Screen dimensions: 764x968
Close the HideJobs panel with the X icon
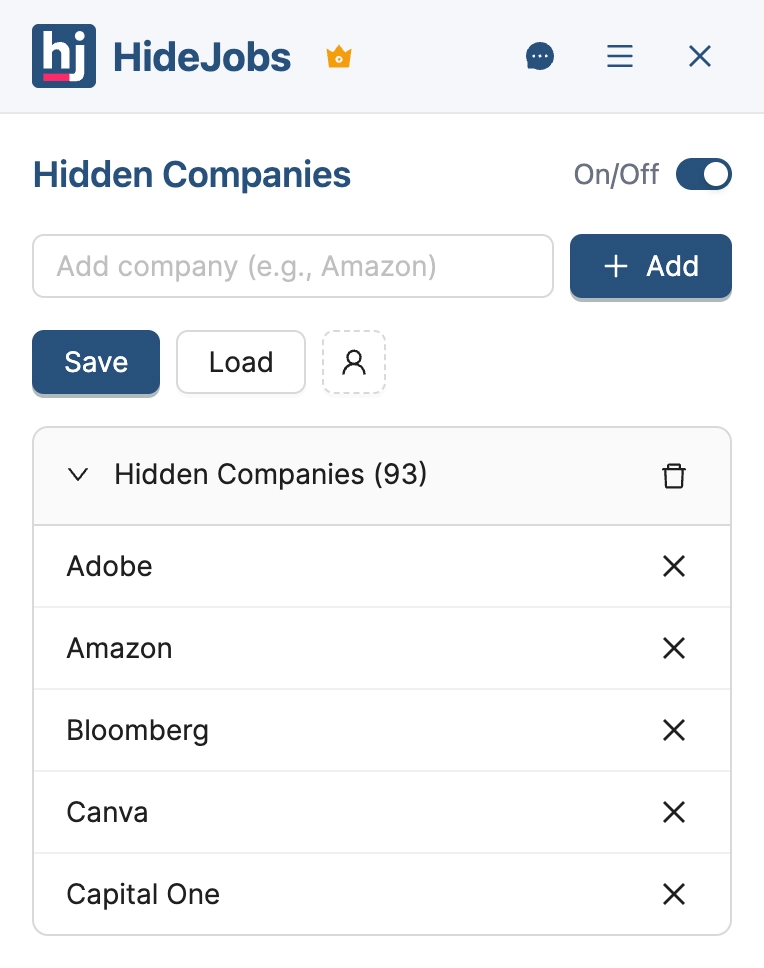[x=699, y=56]
